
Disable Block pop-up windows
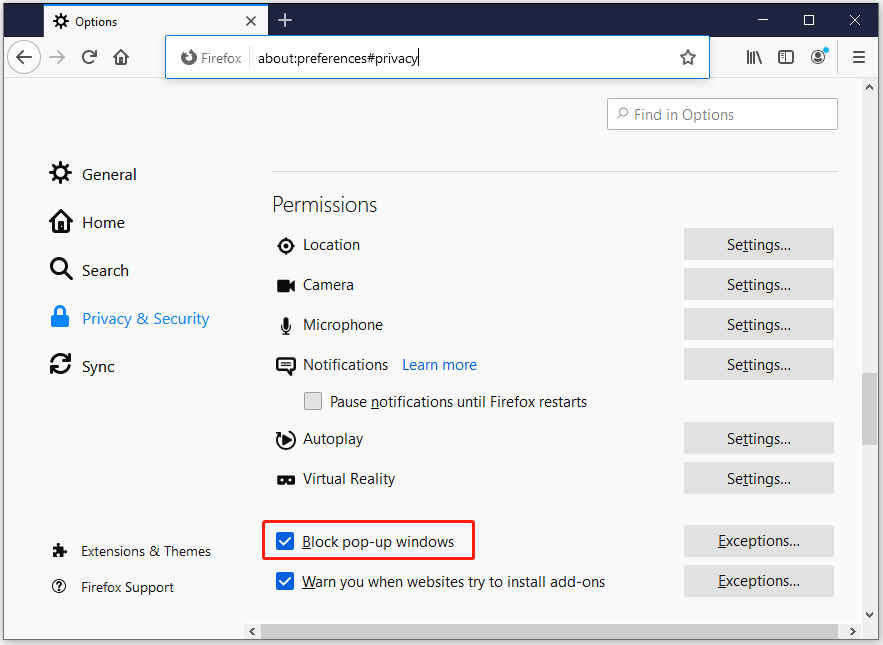pos(285,540)
